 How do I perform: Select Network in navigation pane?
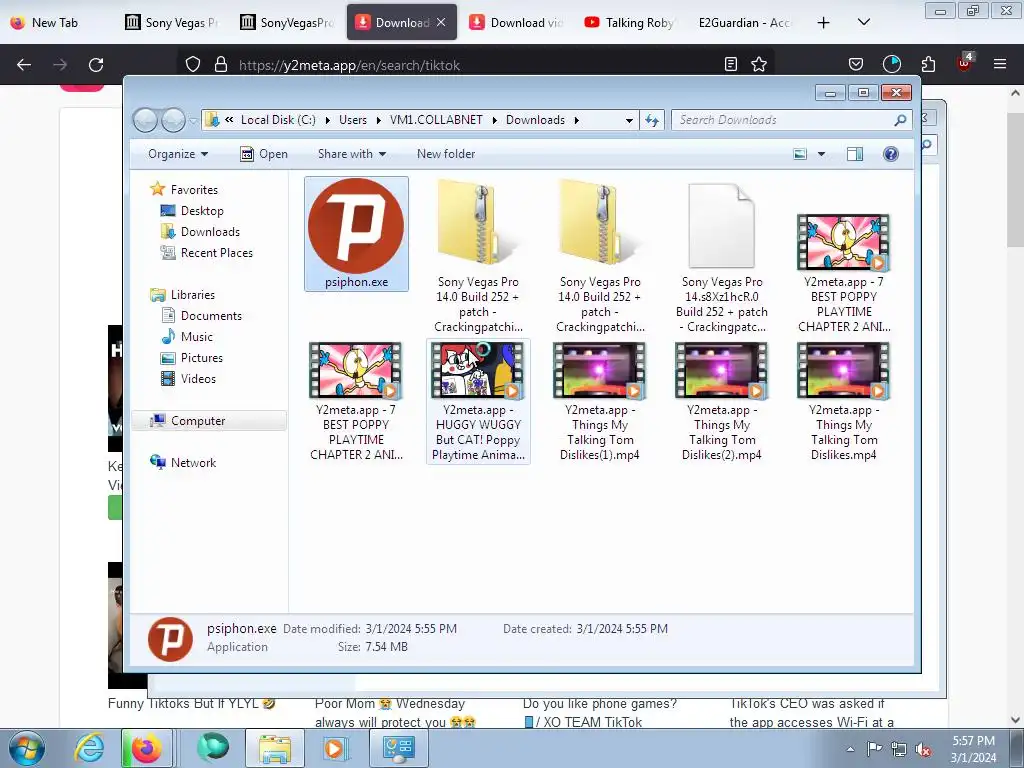tap(193, 463)
